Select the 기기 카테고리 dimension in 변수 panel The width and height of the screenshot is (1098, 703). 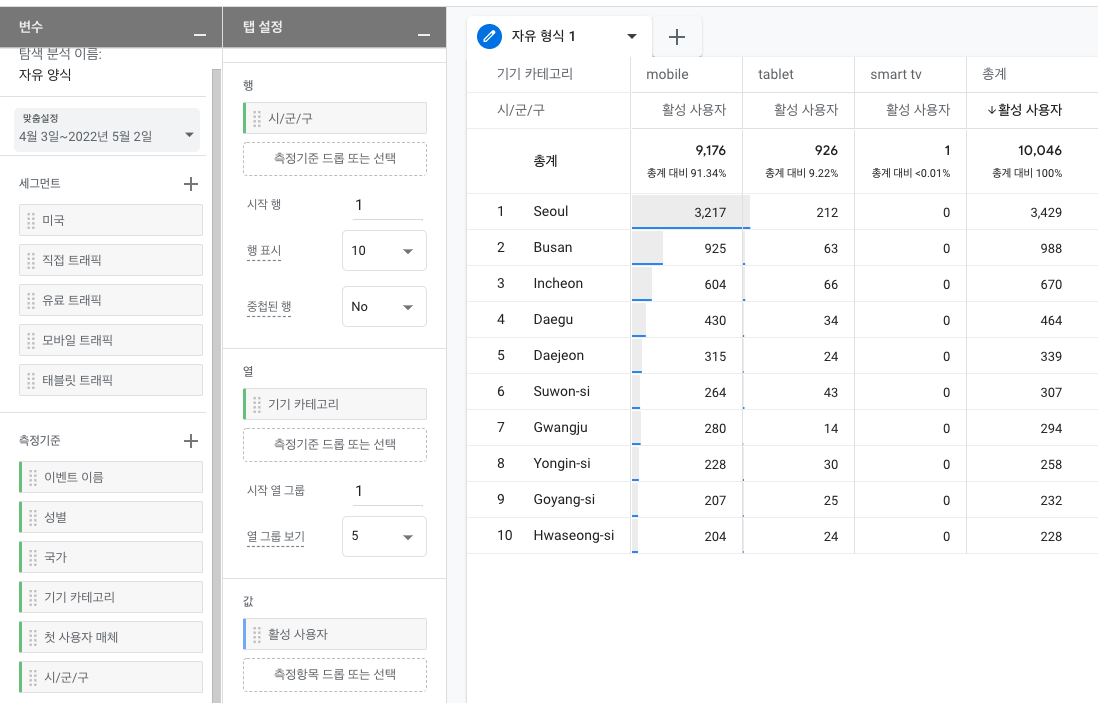point(111,597)
